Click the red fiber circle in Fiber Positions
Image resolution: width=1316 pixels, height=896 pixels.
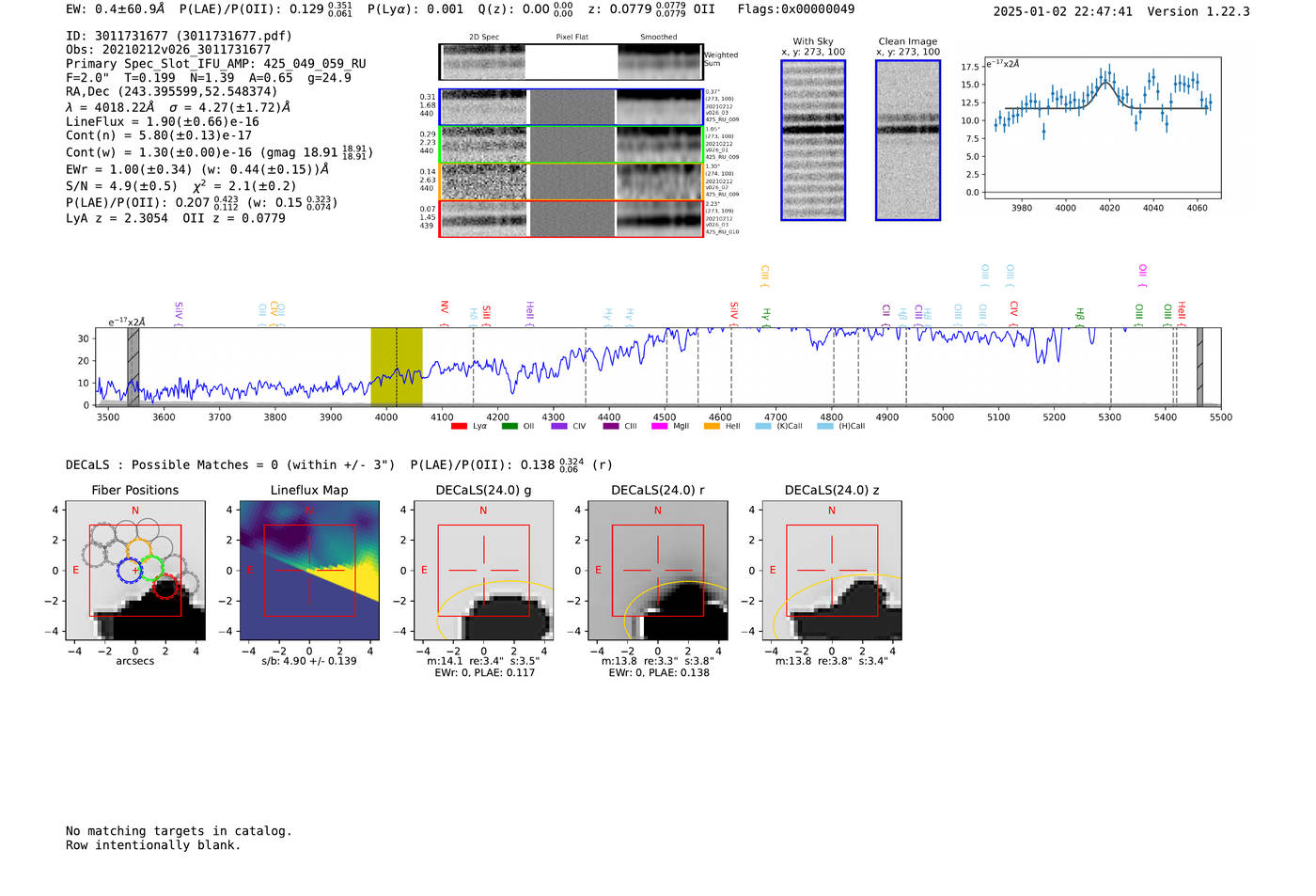click(165, 585)
